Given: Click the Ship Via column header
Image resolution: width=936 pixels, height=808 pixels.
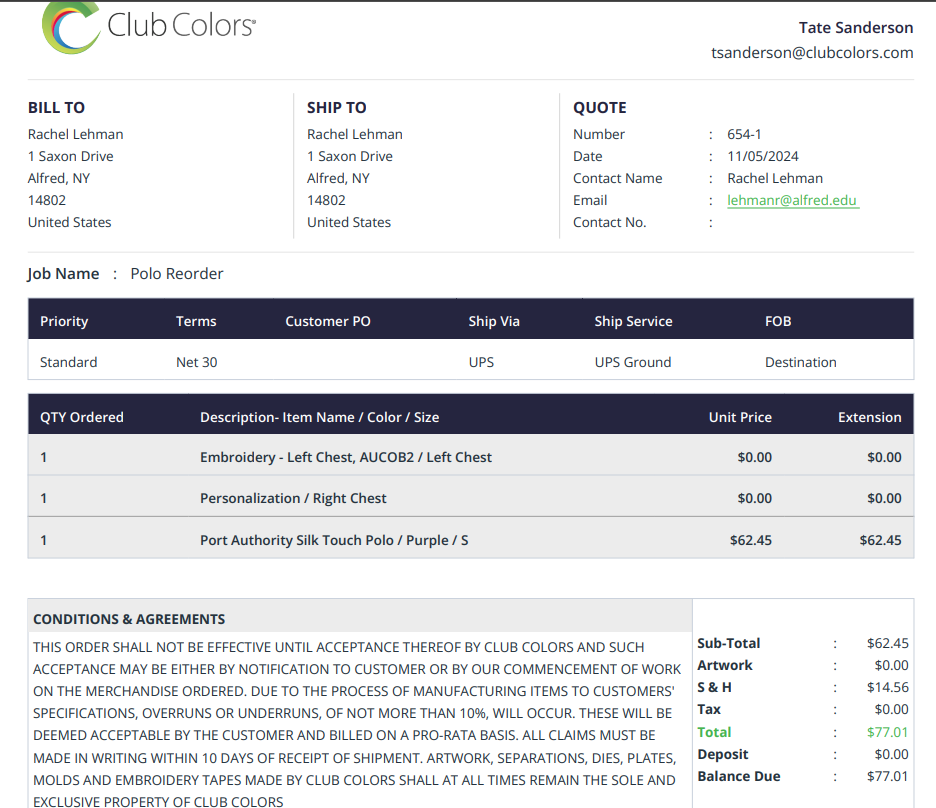Looking at the screenshot, I should (494, 321).
